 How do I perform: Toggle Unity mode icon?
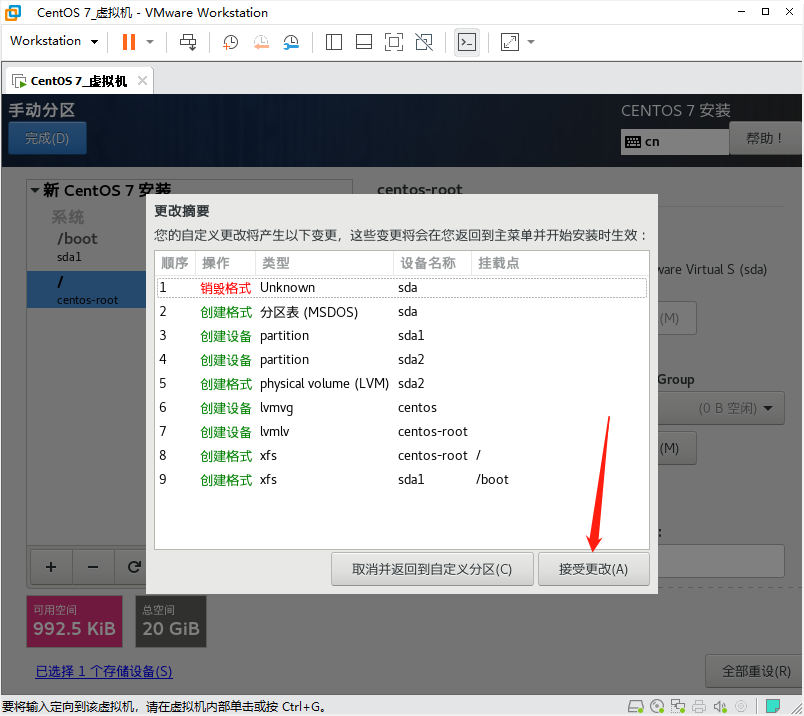click(x=424, y=42)
